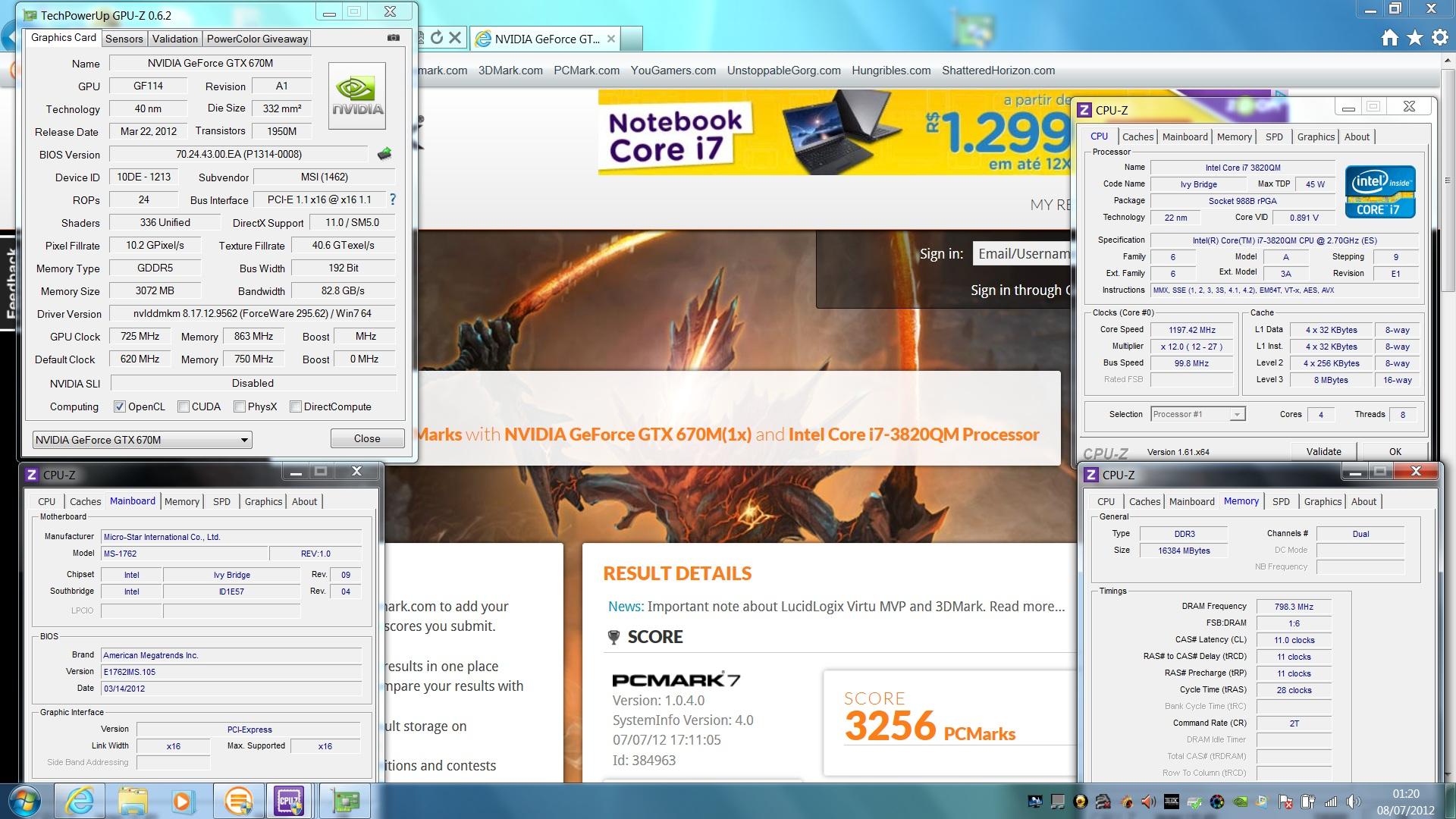Open Windows Media Player on taskbar
This screenshot has height=819, width=1456.
tap(183, 801)
